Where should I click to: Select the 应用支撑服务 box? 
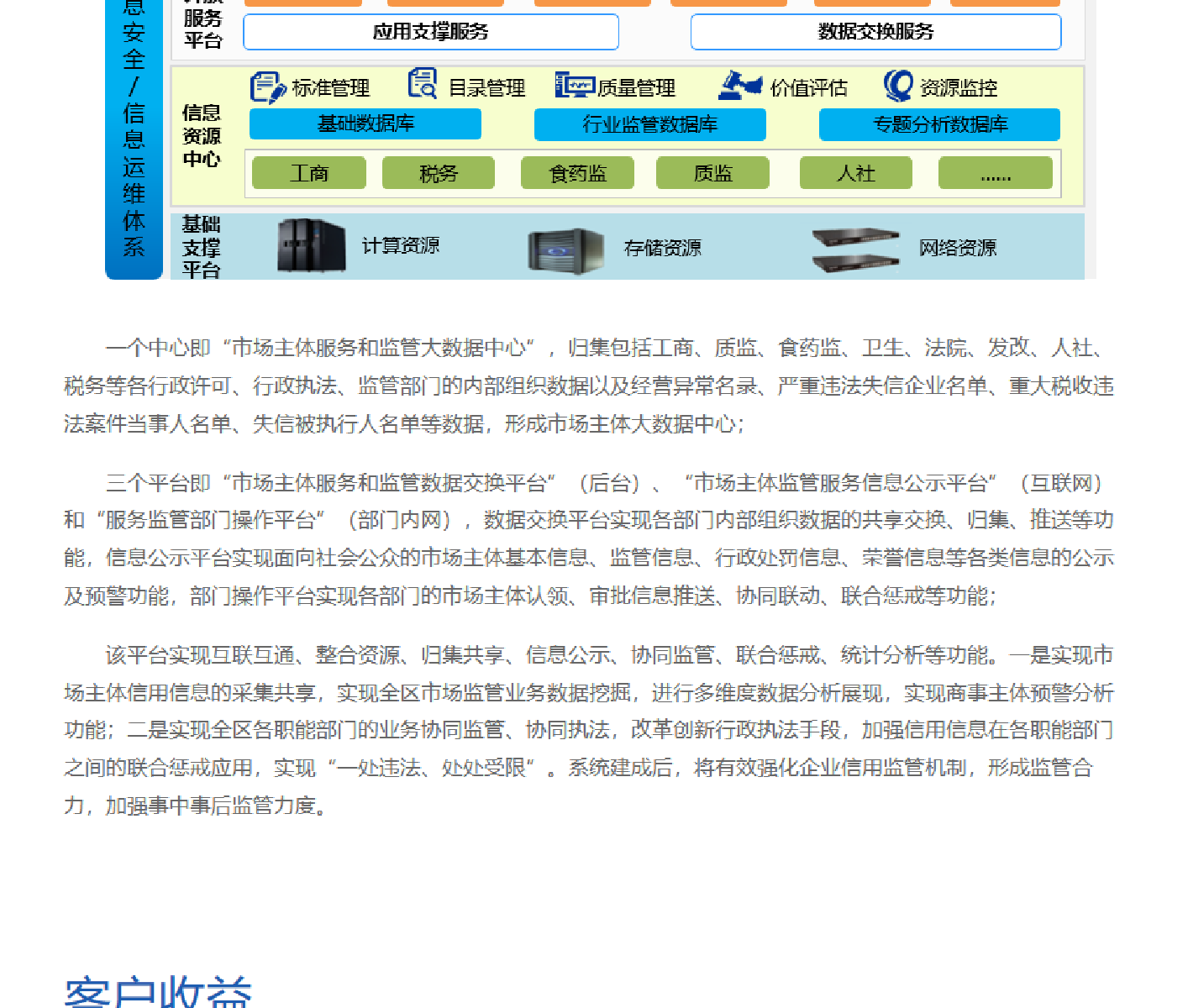tap(431, 32)
